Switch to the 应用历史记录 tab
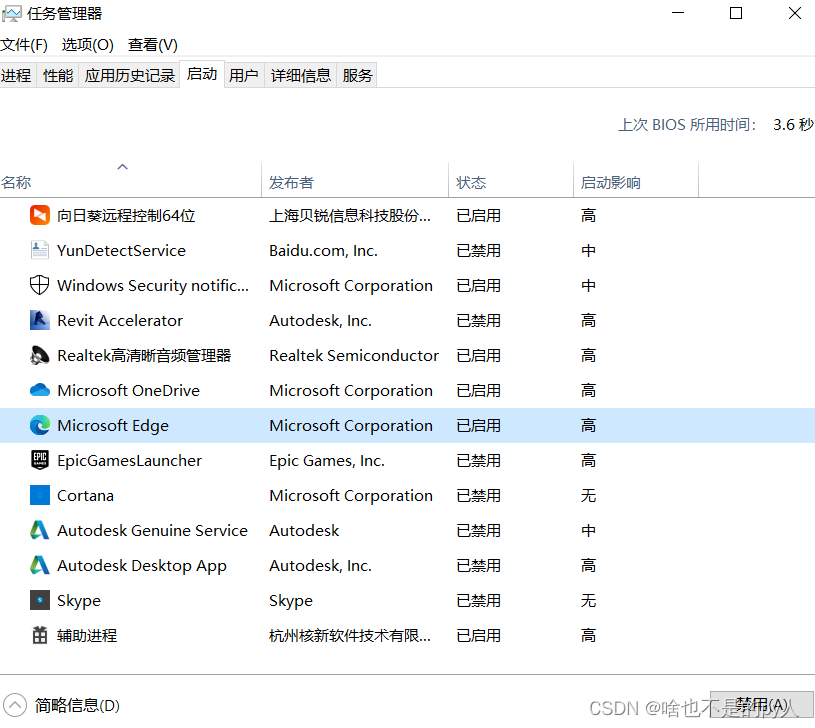Image resolution: width=815 pixels, height=728 pixels. [129, 75]
